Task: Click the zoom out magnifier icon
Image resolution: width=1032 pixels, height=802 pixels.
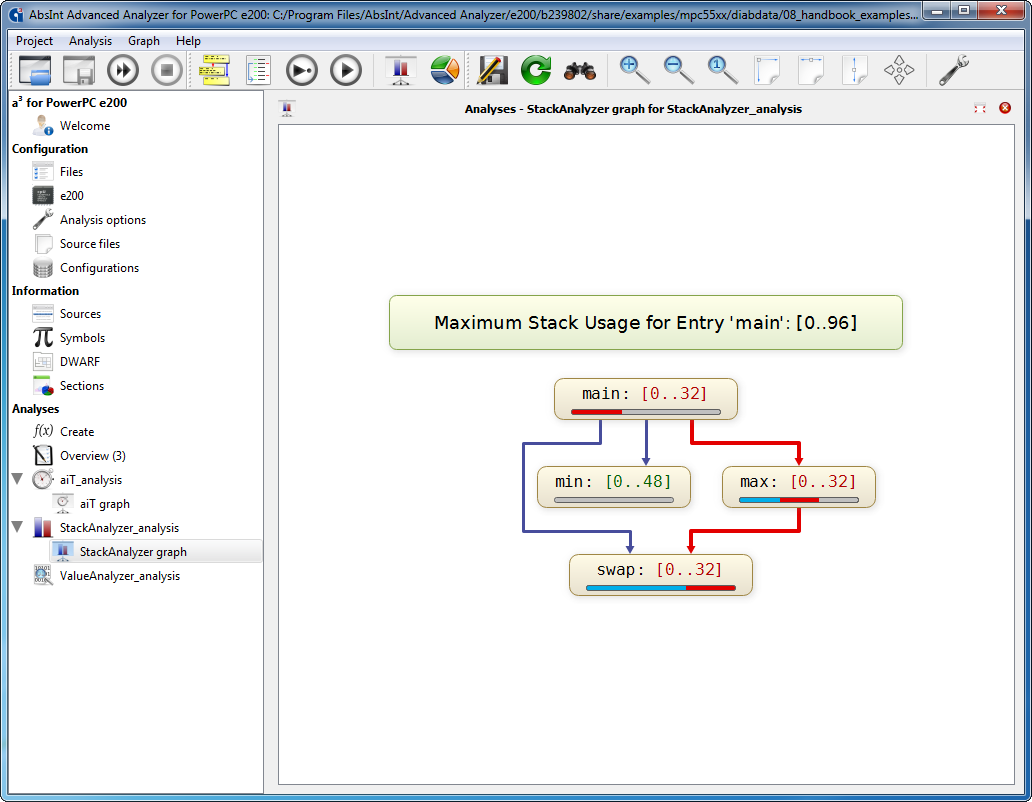Action: coord(679,70)
